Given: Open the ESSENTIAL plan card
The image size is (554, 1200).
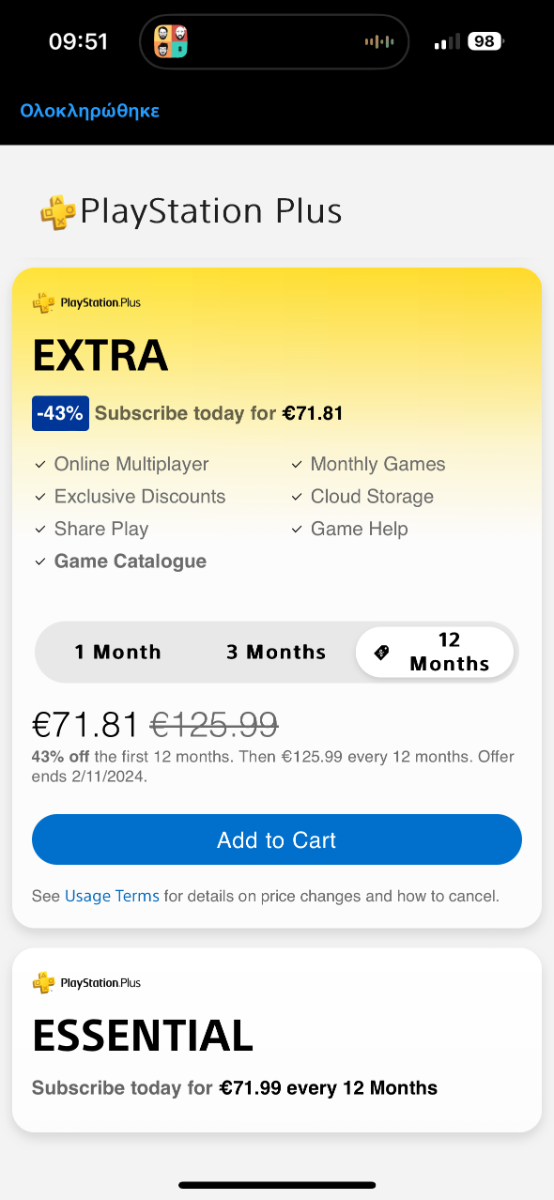Looking at the screenshot, I should 277,1040.
